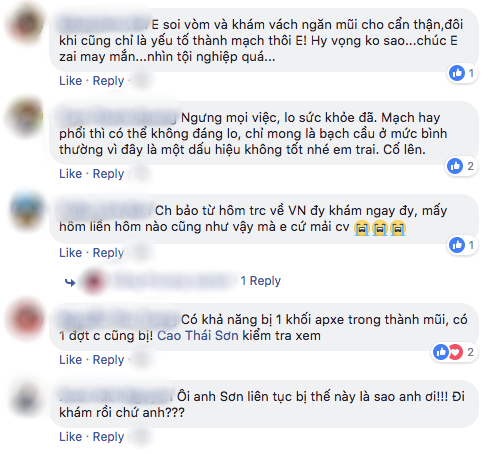Like the 'Ch bảo từ hôm trc' comment
The image size is (494, 454).
point(70,253)
